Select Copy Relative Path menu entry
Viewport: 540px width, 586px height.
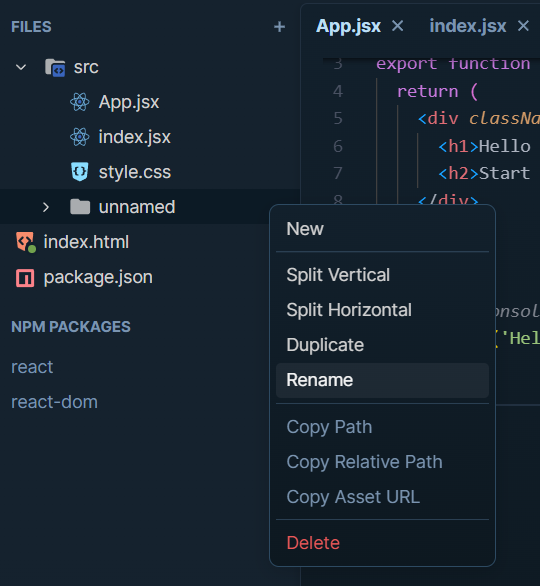click(x=382, y=462)
